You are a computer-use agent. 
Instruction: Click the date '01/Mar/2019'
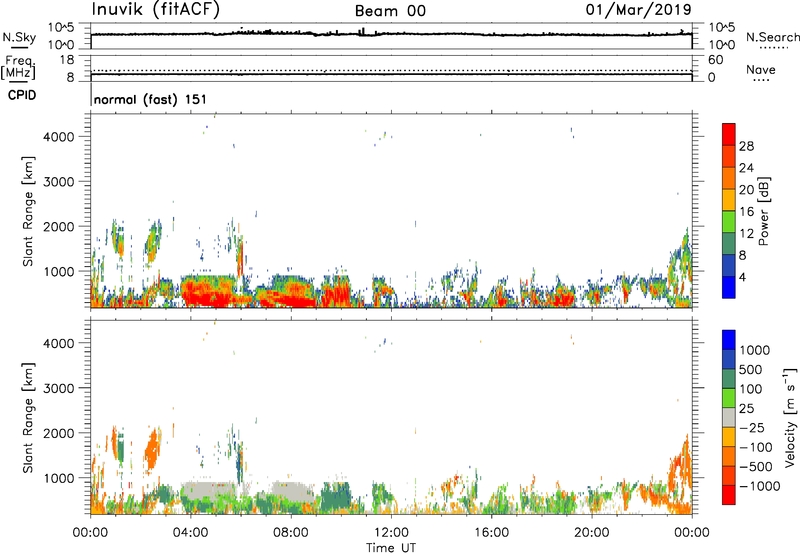[639, 10]
